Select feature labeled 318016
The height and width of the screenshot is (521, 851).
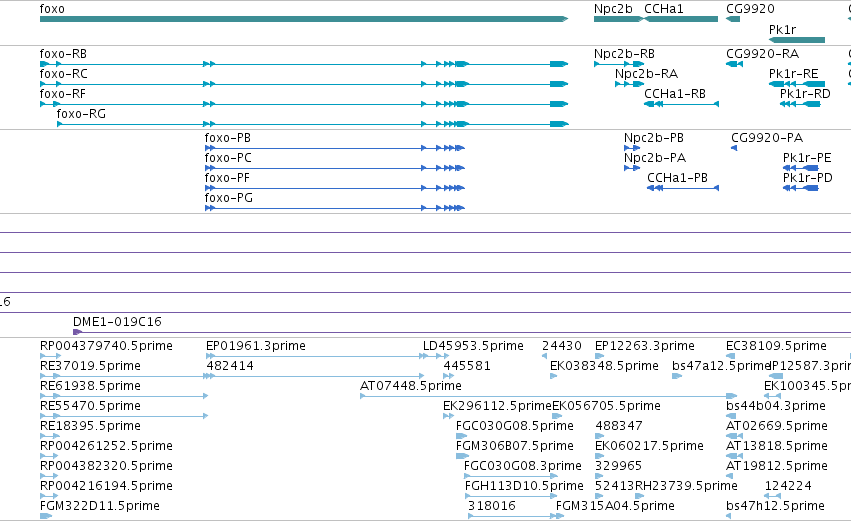coord(492,507)
